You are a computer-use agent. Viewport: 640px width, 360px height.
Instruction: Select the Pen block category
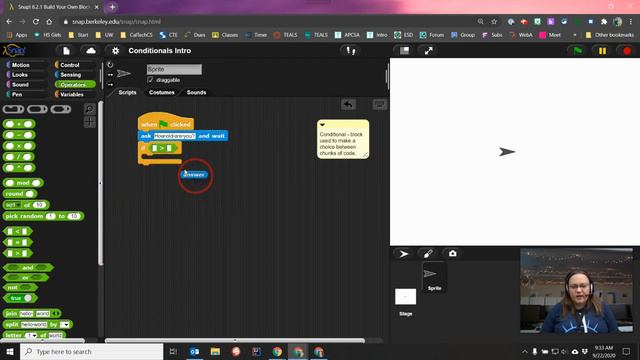click(x=25, y=94)
